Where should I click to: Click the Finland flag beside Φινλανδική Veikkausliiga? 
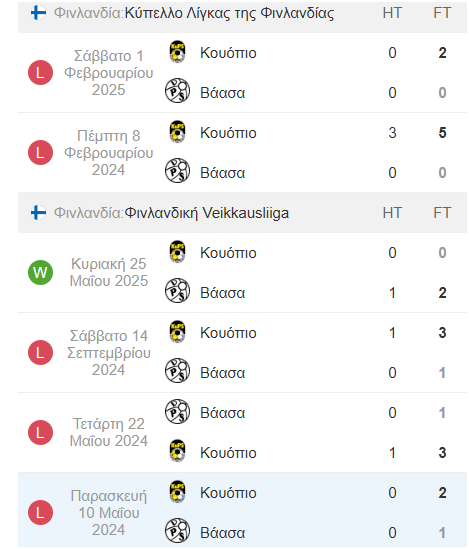click(38, 213)
